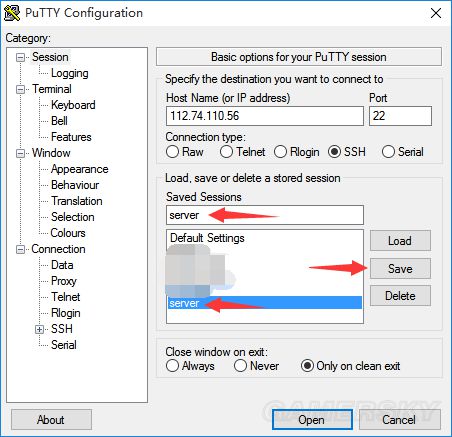
Task: Open the Translation category
Action: click(77, 201)
